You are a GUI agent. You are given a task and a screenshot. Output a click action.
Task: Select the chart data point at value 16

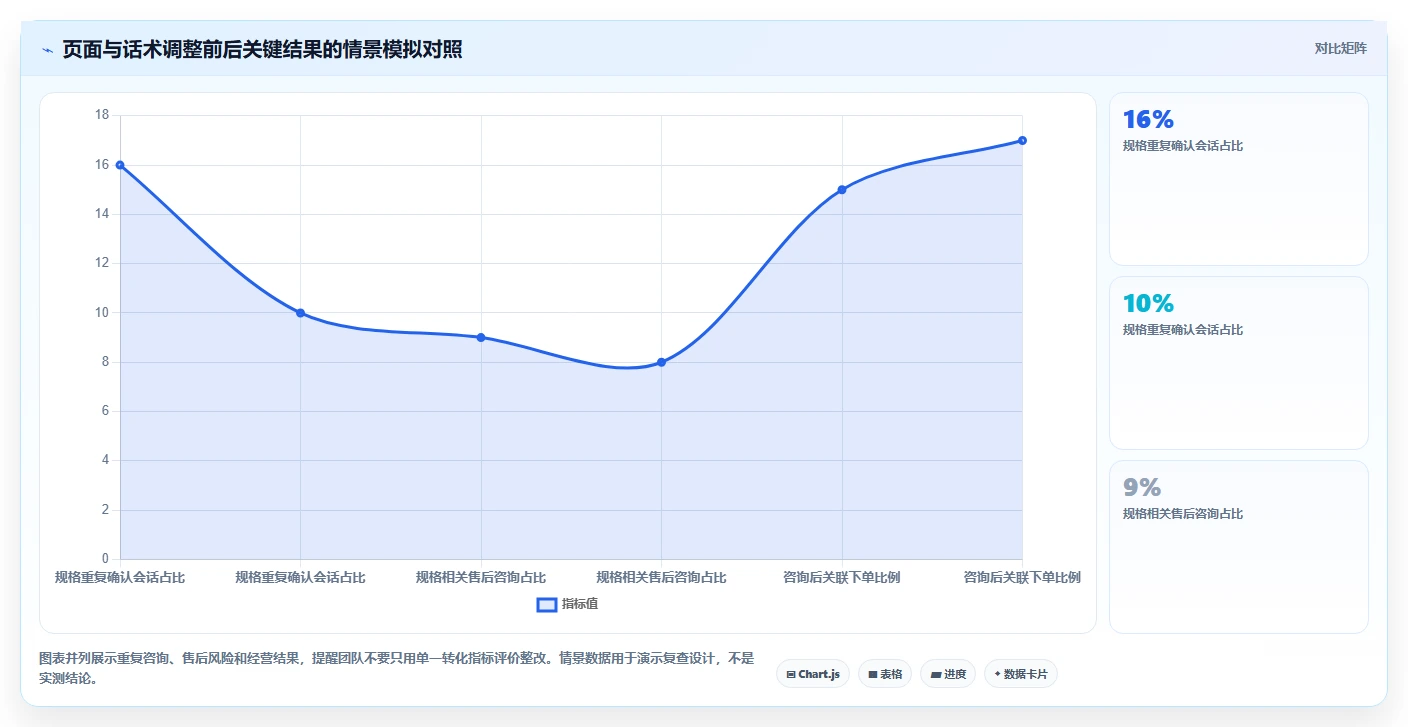click(x=120, y=165)
